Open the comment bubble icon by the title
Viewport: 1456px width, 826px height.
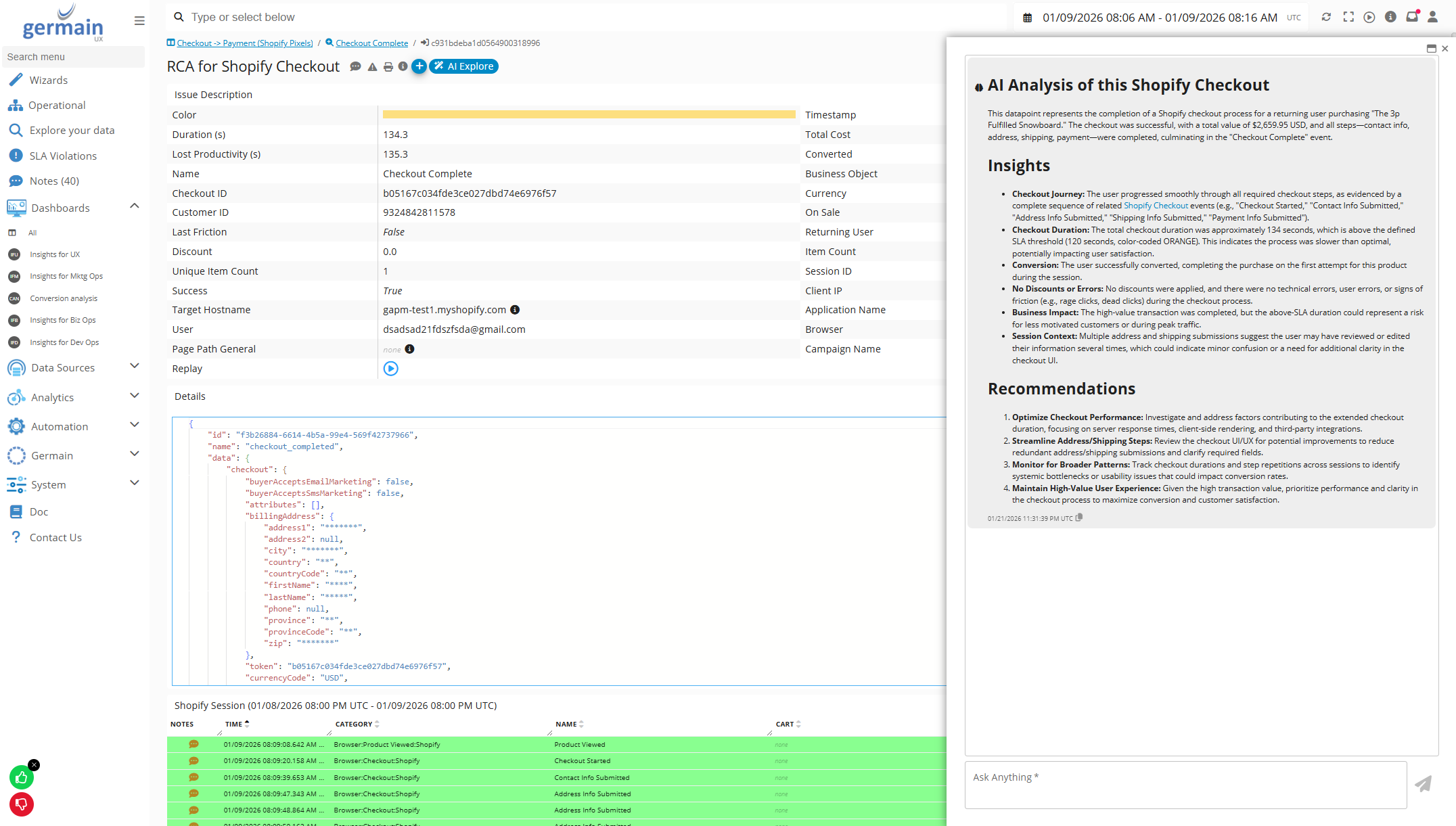355,67
